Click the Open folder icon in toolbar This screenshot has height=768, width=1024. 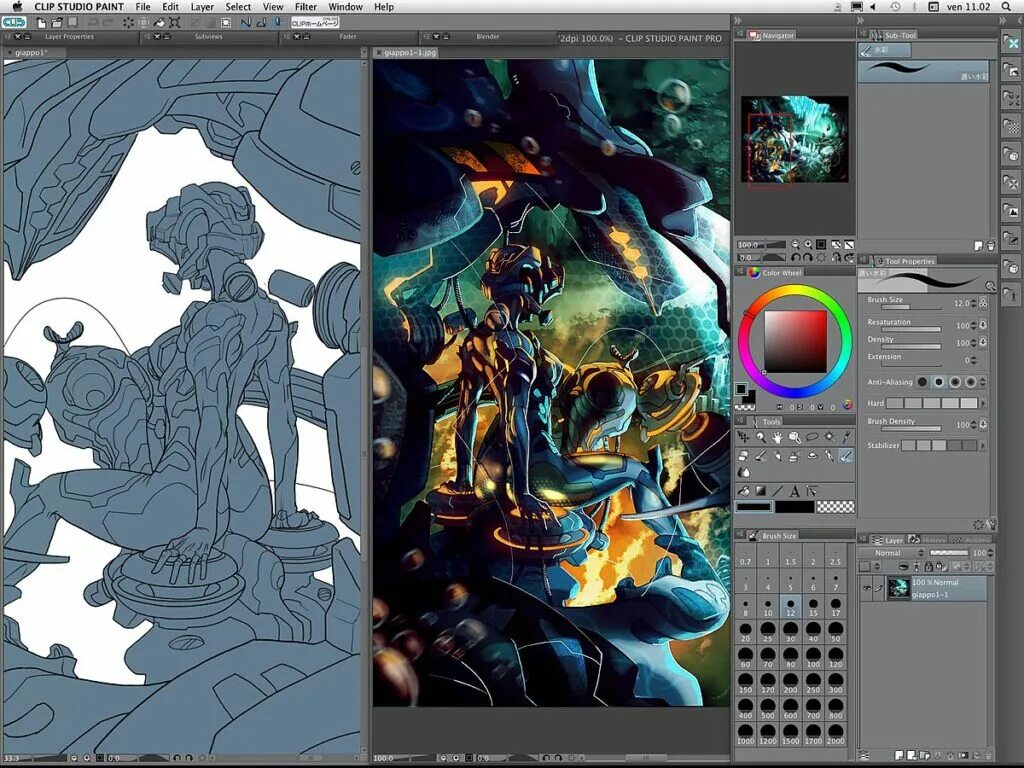click(x=57, y=22)
